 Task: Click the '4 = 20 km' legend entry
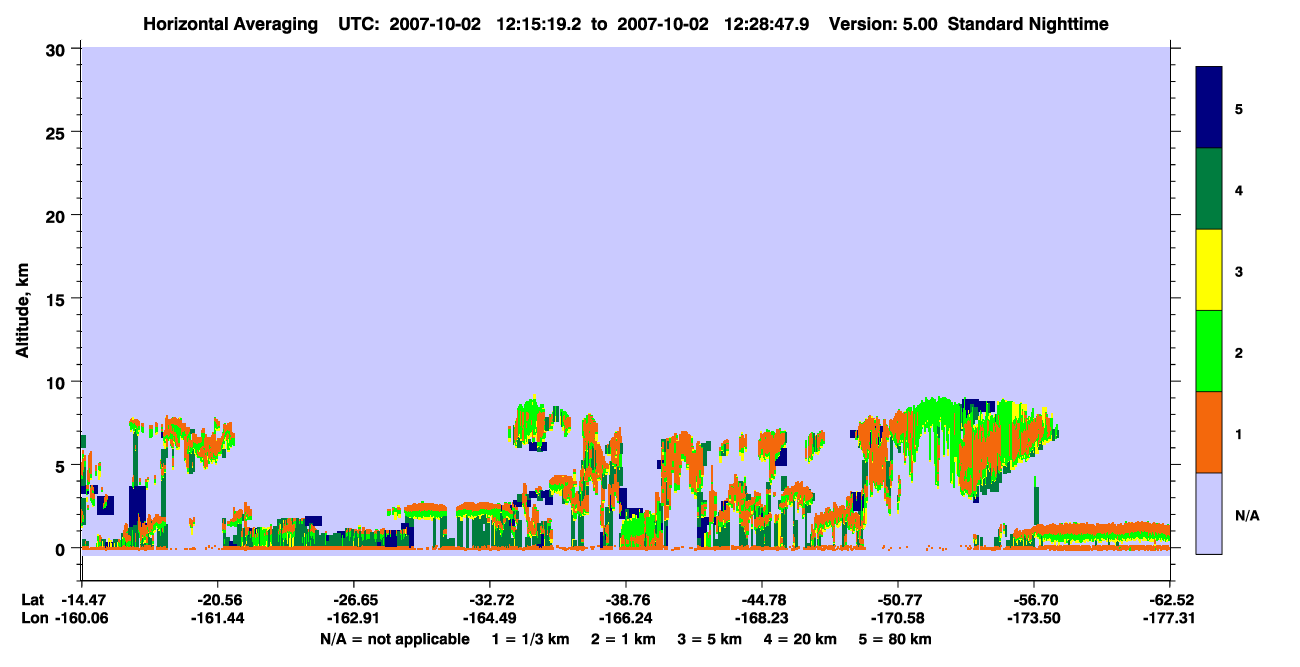[x=801, y=639]
